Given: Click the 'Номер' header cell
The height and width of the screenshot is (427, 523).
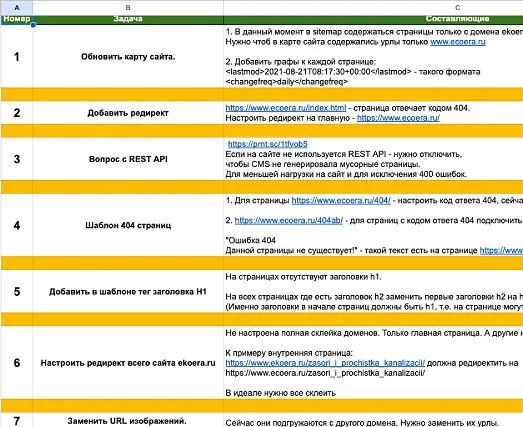Looking at the screenshot, I should tap(17, 19).
